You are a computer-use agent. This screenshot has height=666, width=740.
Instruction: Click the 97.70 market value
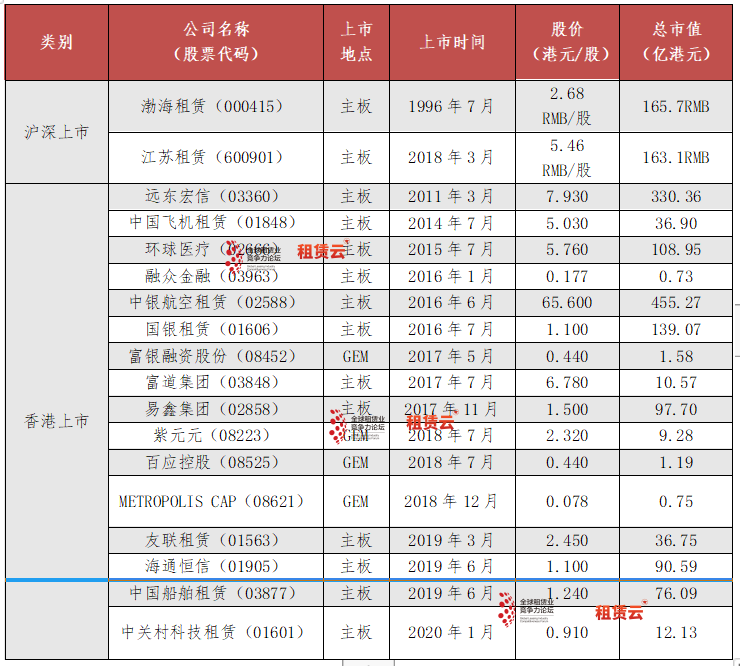point(676,409)
